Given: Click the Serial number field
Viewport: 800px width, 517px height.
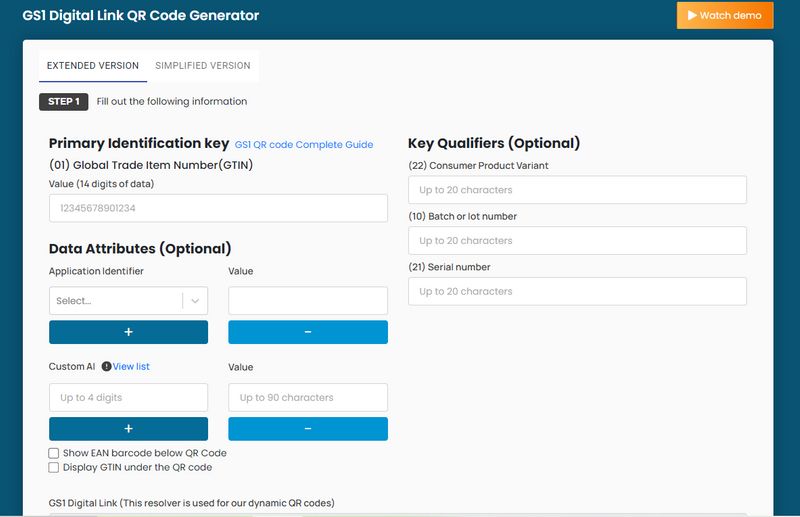Looking at the screenshot, I should pyautogui.click(x=577, y=291).
